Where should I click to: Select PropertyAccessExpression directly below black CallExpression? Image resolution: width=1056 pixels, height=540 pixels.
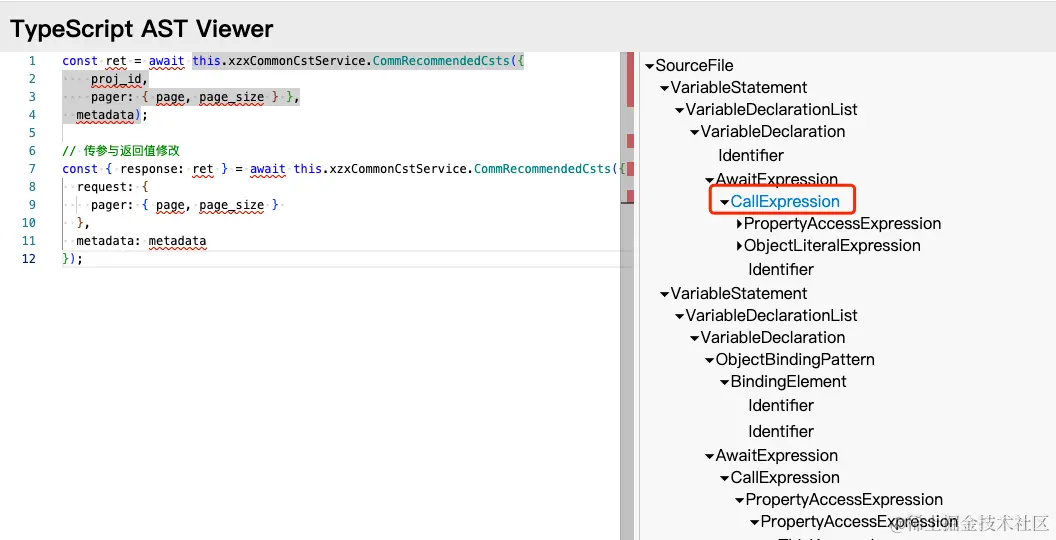point(844,500)
